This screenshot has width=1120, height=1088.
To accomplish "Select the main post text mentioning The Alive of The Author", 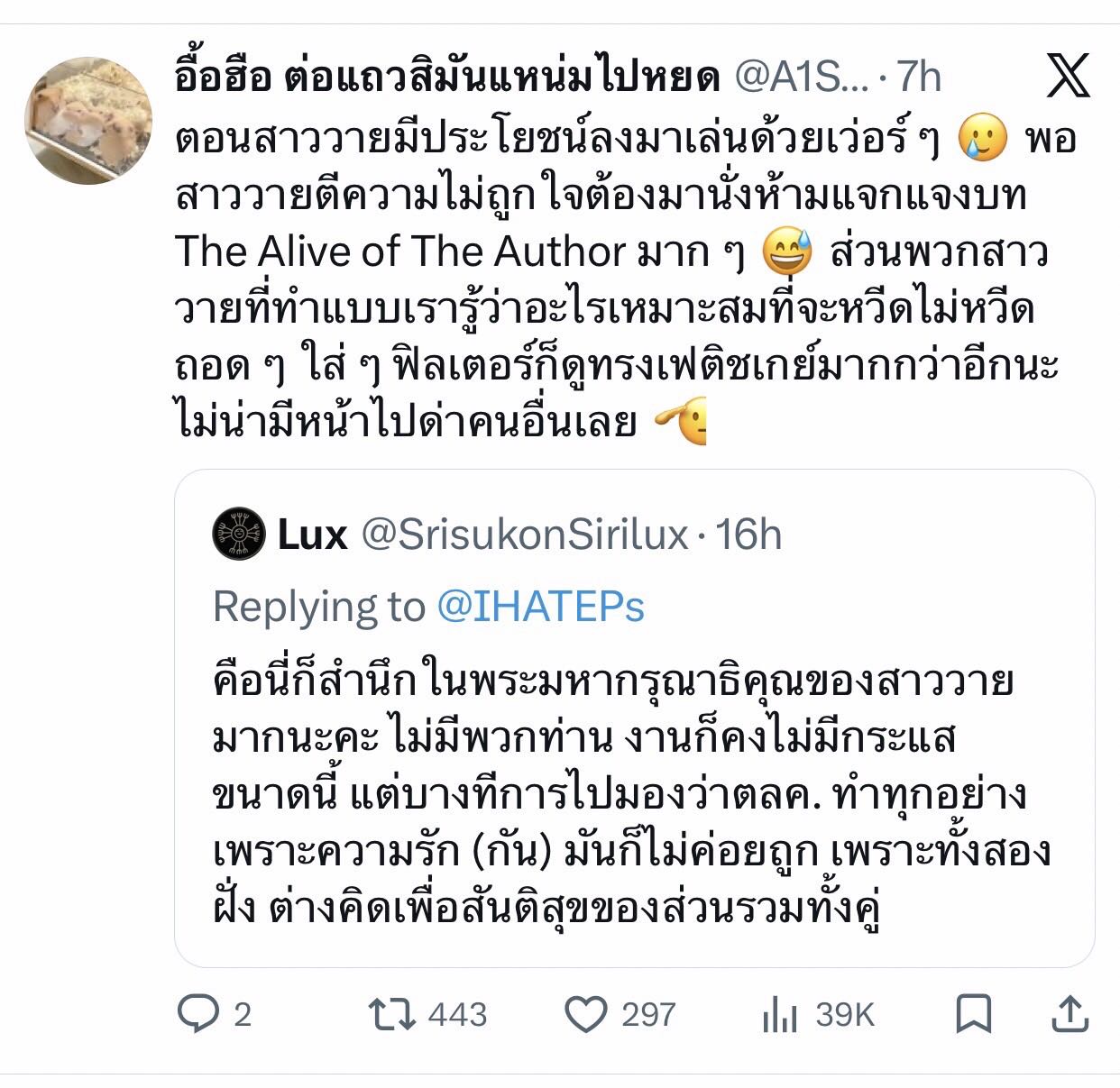I will pyautogui.click(x=626, y=279).
